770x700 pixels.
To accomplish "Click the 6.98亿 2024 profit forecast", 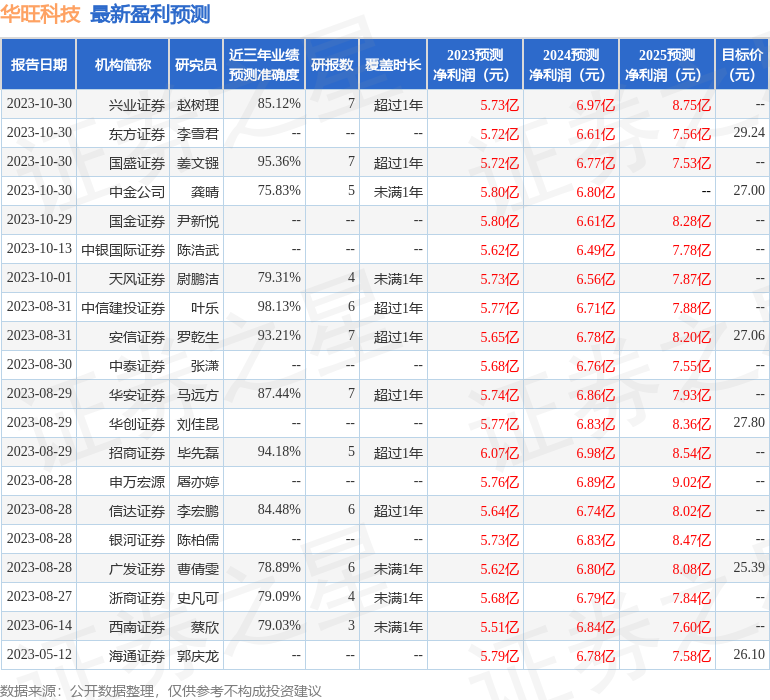I will coord(595,453).
